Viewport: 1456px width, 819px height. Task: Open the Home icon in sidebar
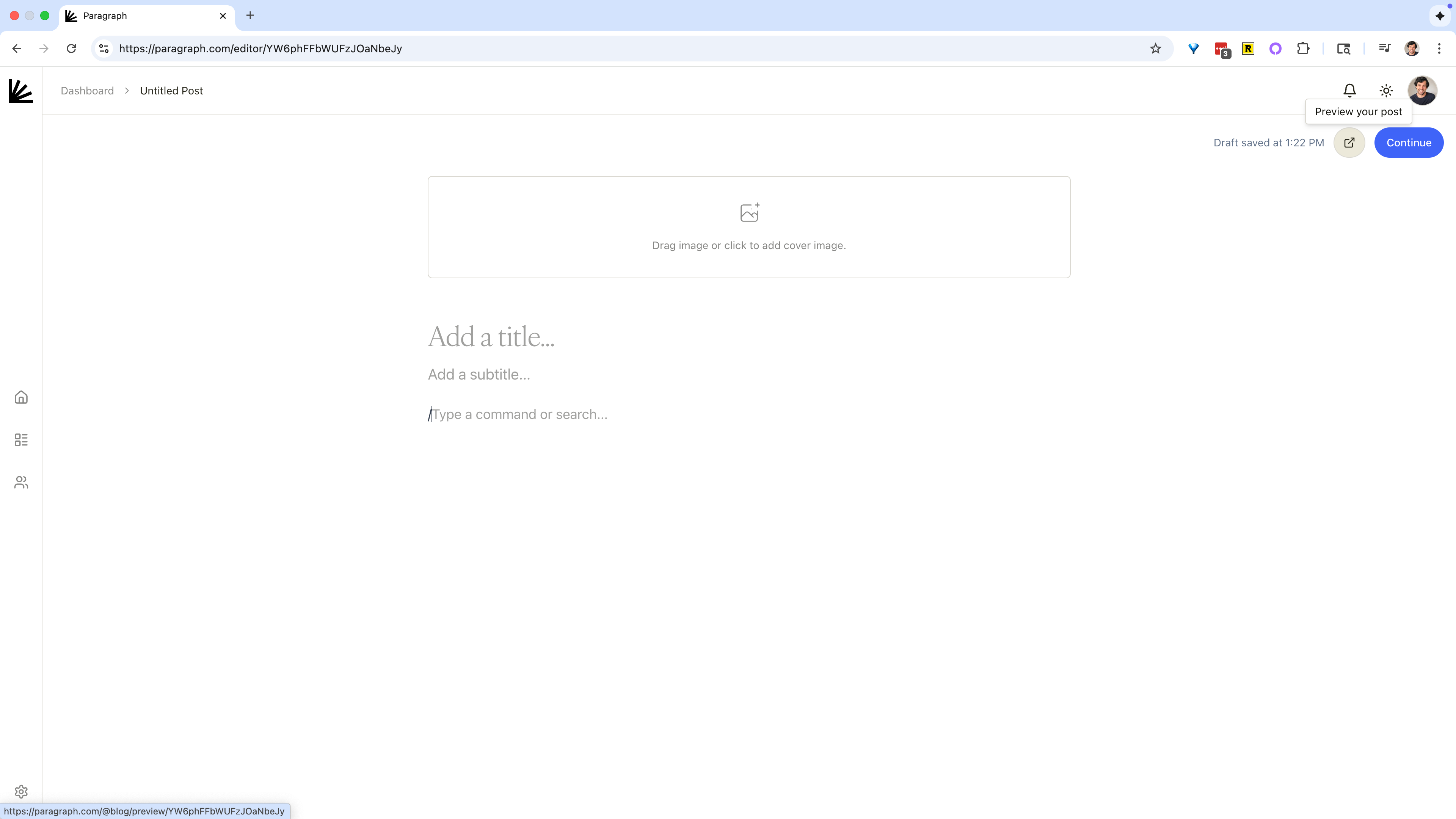point(21,397)
